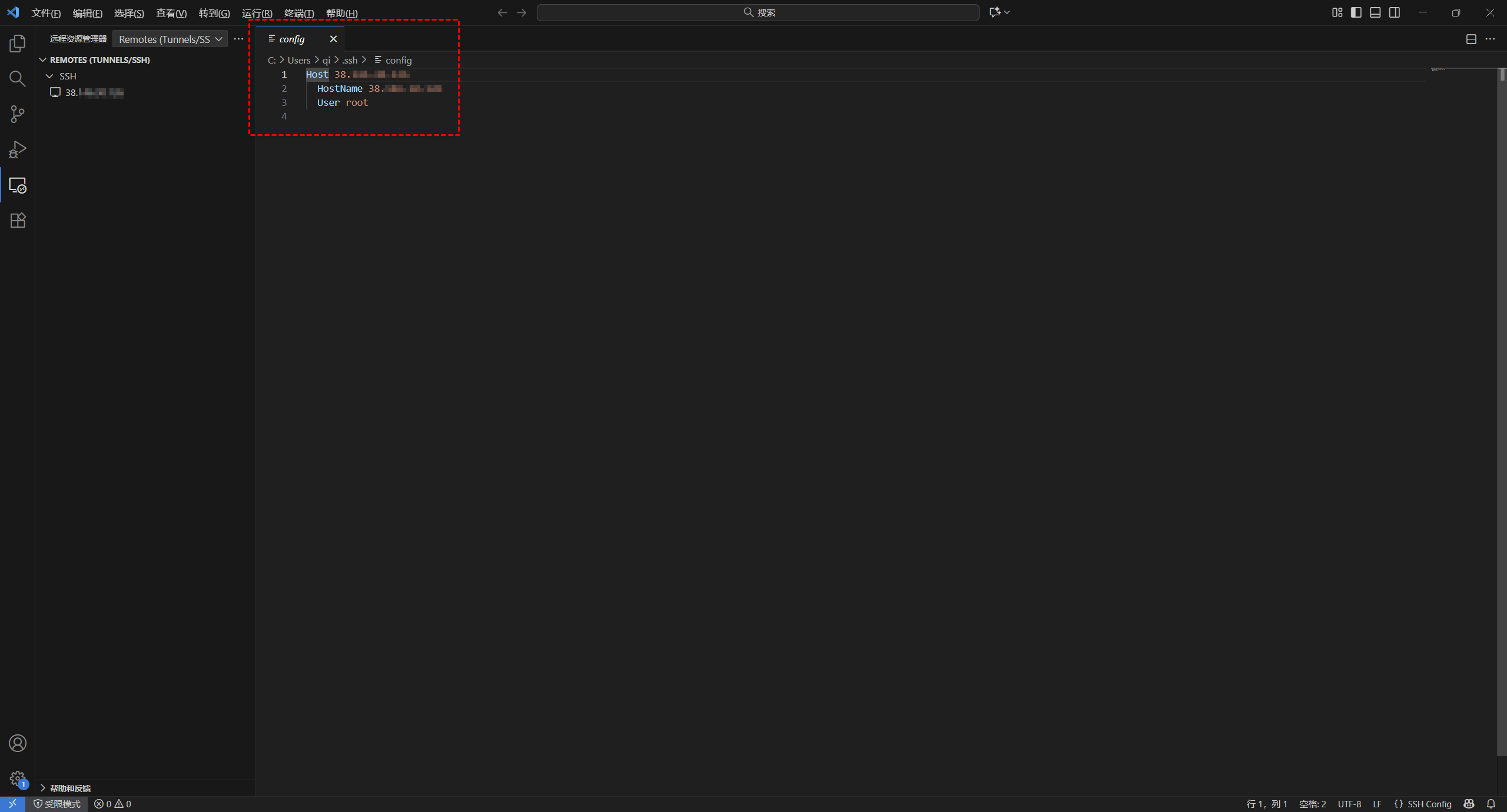Open the 终端(T) menu

(298, 13)
